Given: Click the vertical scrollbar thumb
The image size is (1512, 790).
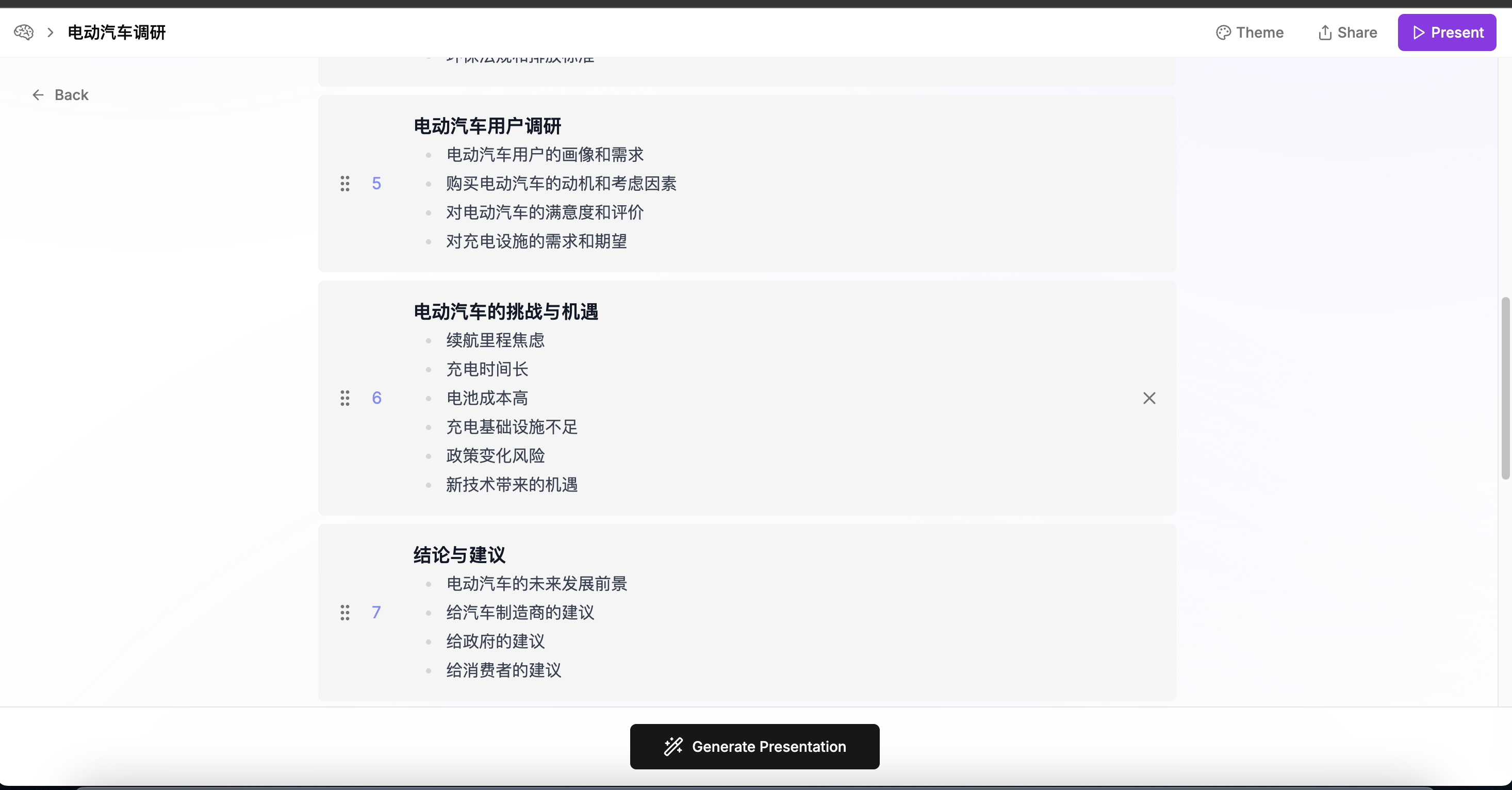Looking at the screenshot, I should [1505, 387].
